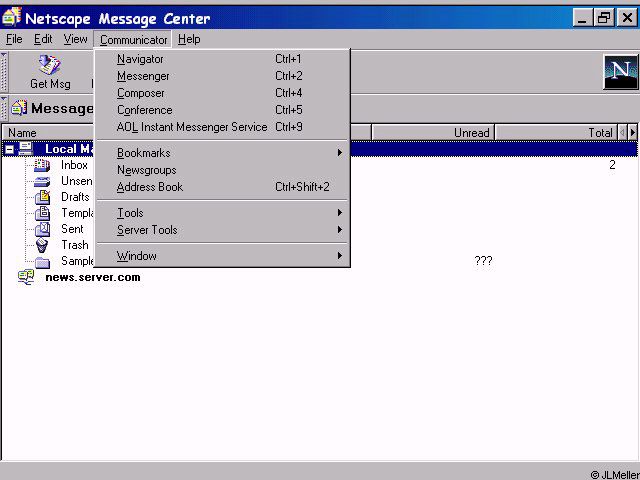This screenshot has width=640, height=480.
Task: Click the Message Center title bar icon
Action: (11, 17)
